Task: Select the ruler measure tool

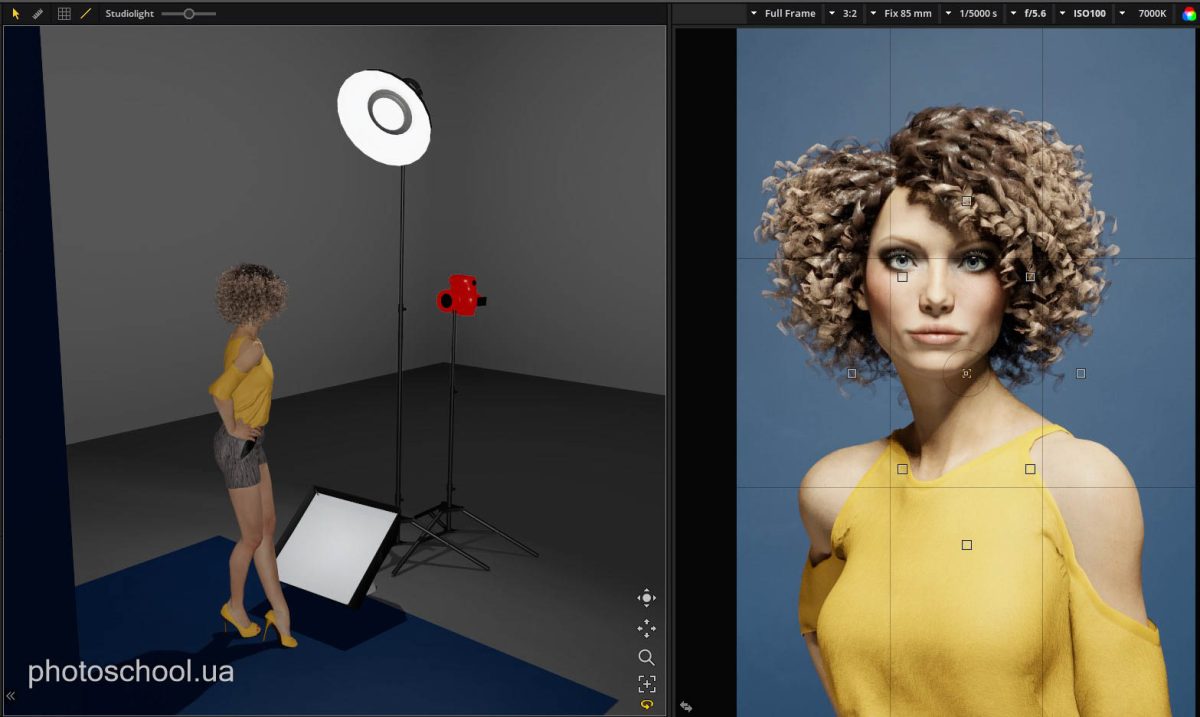Action: pos(38,14)
